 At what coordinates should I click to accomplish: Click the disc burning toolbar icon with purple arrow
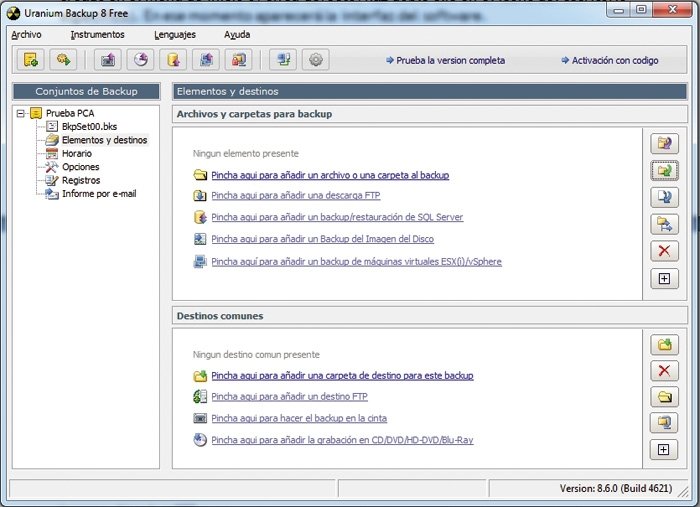(141, 60)
